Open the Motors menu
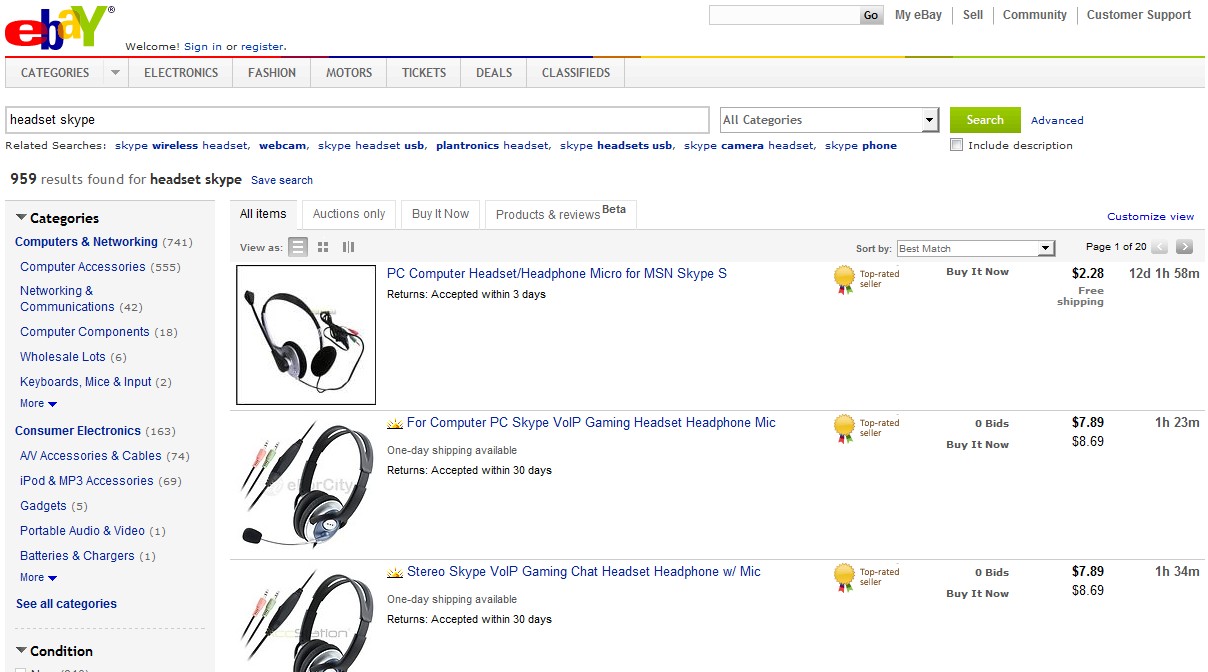The width and height of the screenshot is (1208, 672). [349, 73]
